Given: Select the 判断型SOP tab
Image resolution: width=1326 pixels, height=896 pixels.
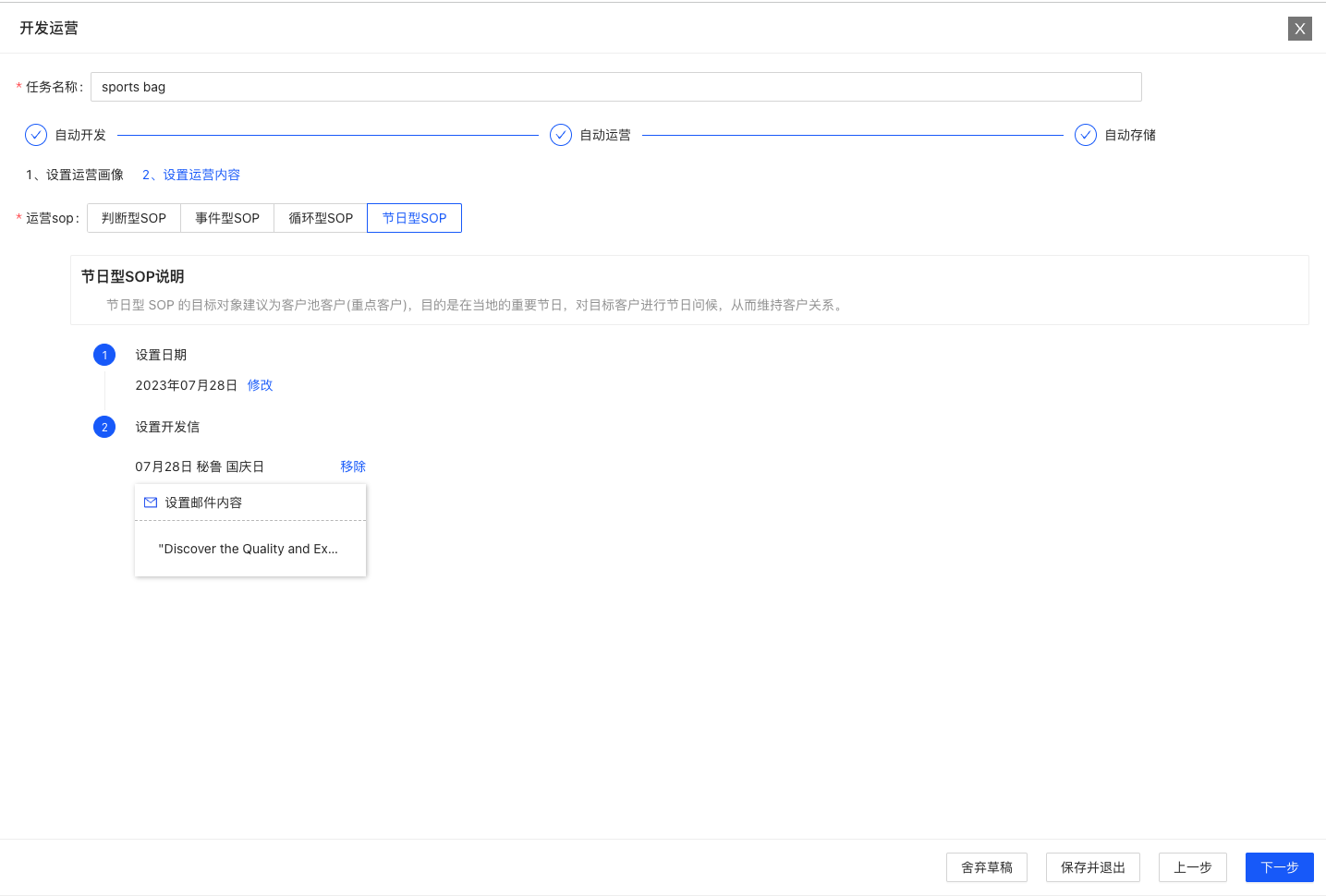Looking at the screenshot, I should pyautogui.click(x=134, y=218).
